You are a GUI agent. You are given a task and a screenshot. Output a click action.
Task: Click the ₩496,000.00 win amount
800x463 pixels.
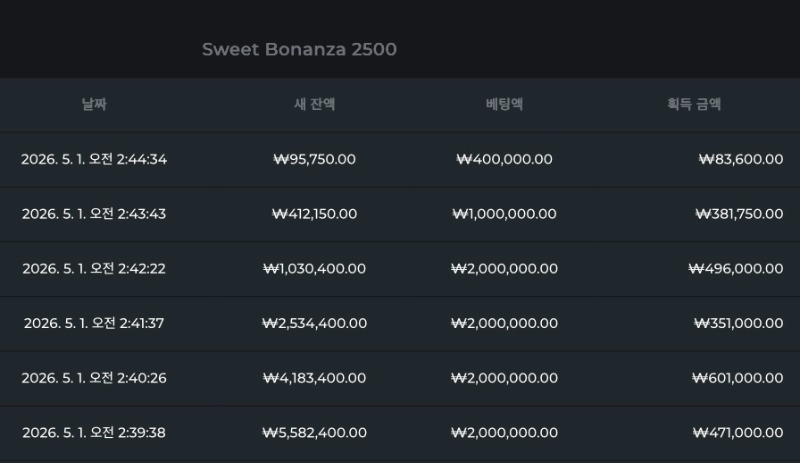pyautogui.click(x=735, y=269)
